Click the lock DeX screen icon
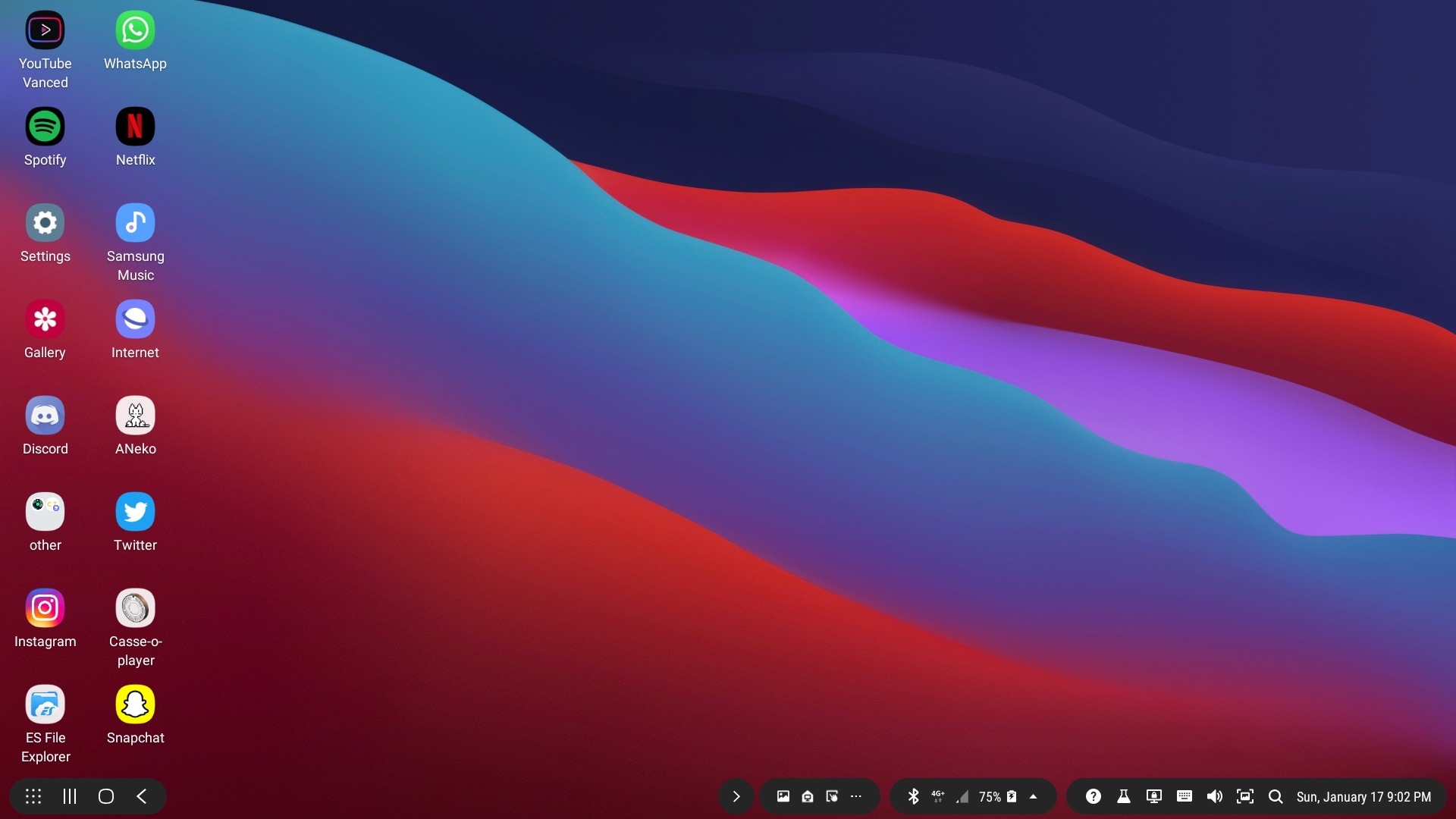 tap(1154, 796)
